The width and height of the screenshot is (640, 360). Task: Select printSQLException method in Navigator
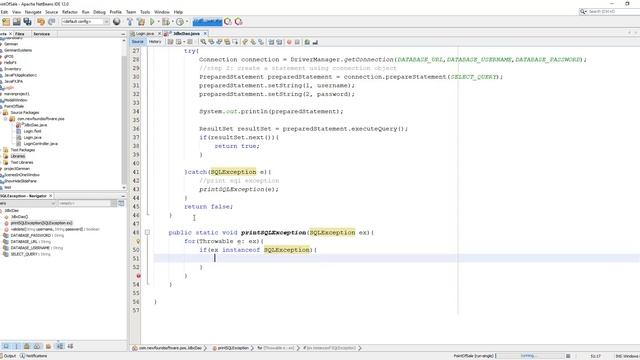pos(41,223)
